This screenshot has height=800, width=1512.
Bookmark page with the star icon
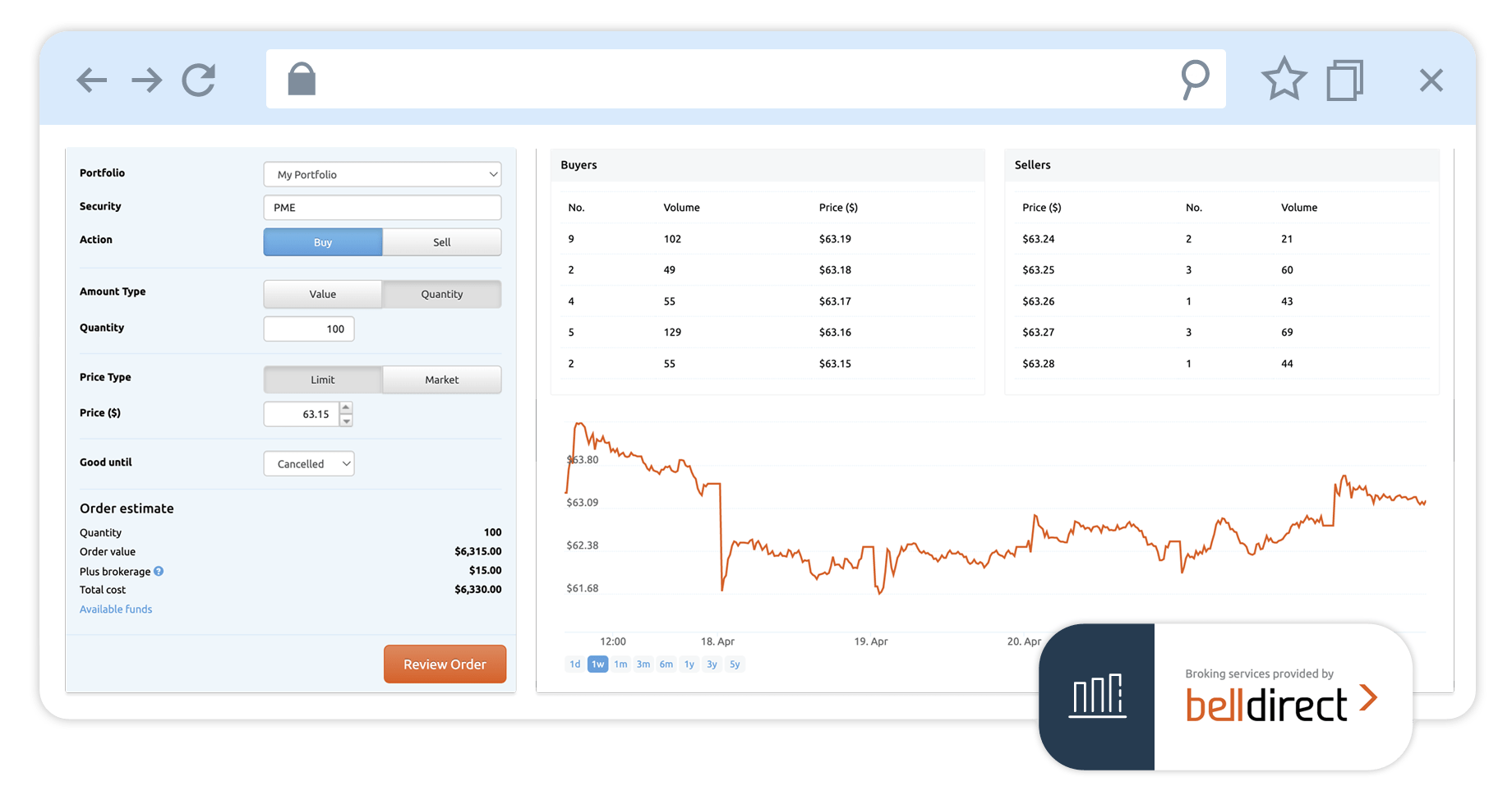(x=1284, y=80)
